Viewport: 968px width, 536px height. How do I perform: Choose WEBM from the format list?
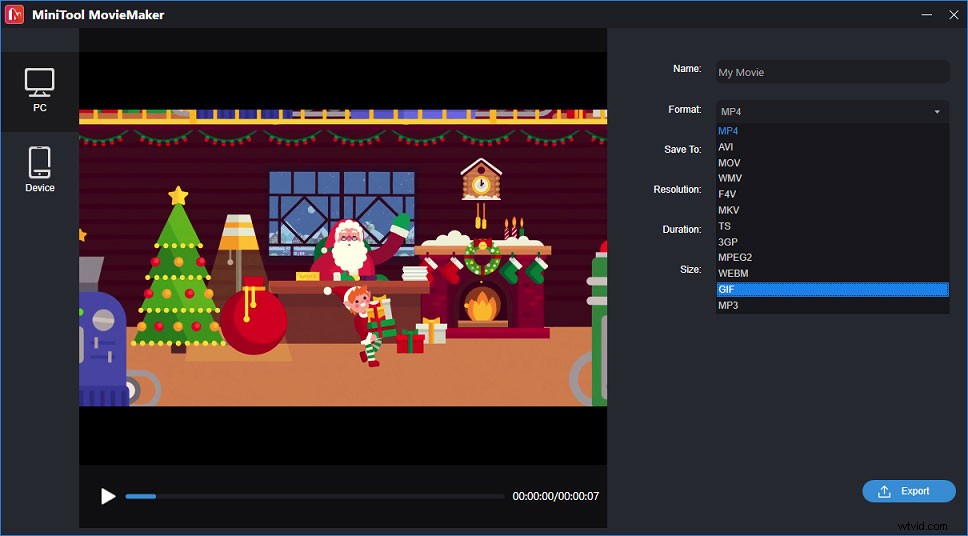pos(832,273)
